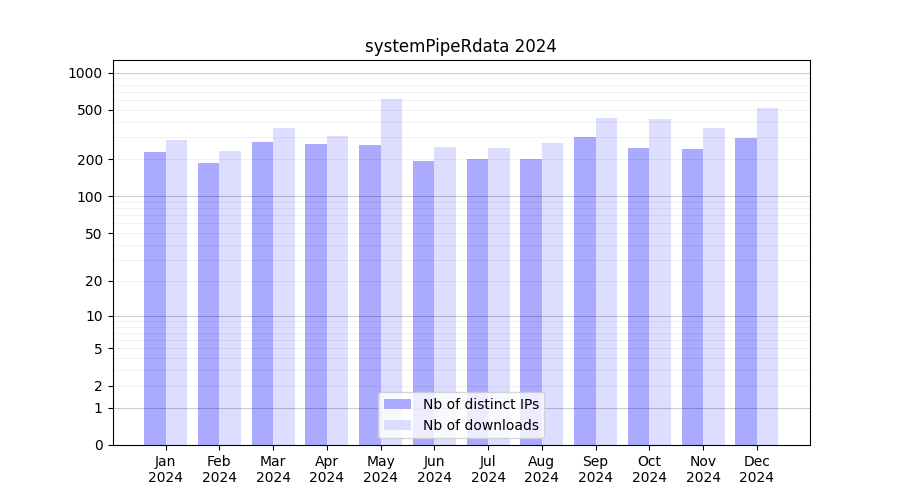Select the Aug 2024 downloads bar
The image size is (900, 500).
point(552,294)
